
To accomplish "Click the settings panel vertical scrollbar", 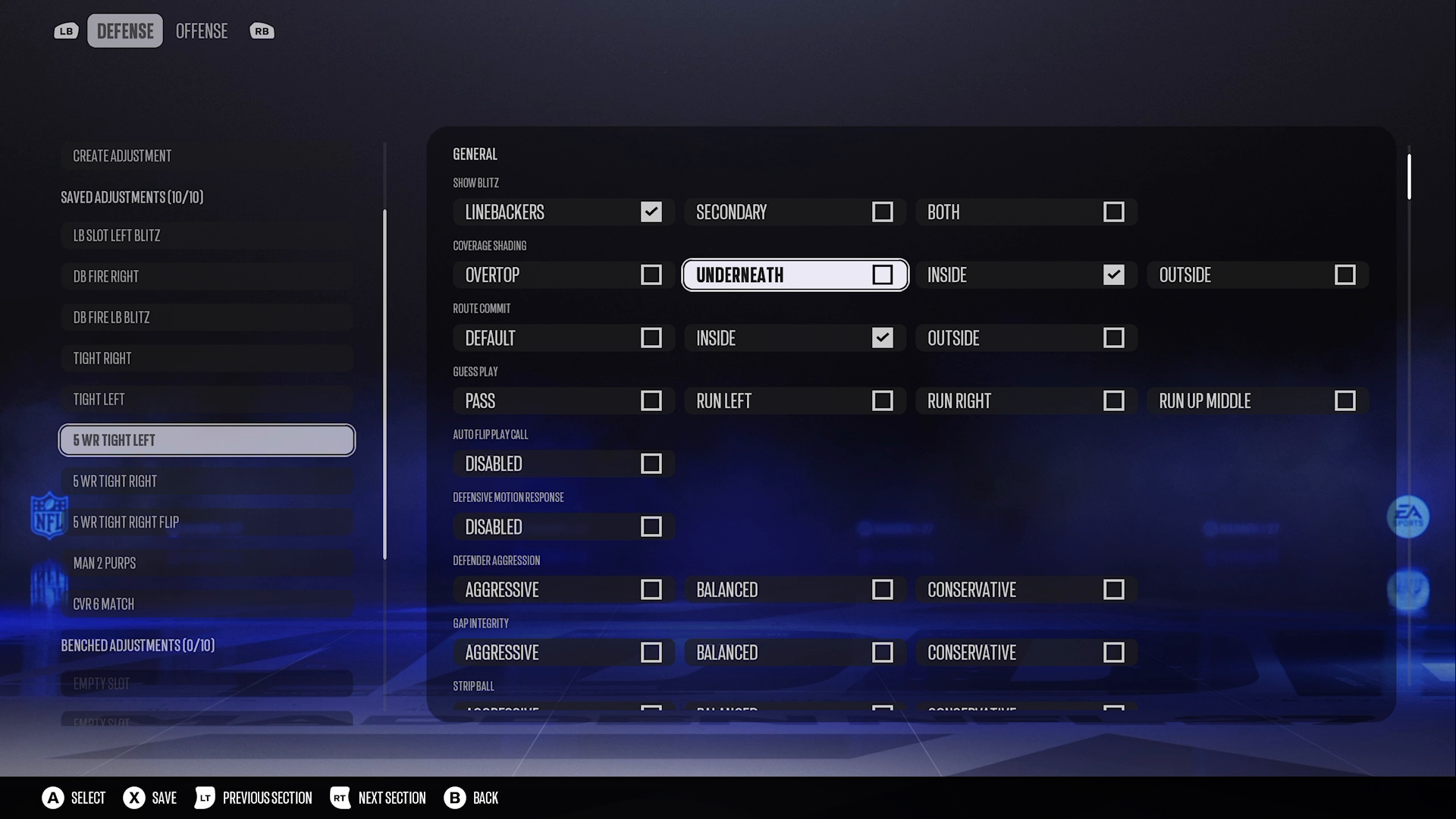I will coord(1409,177).
